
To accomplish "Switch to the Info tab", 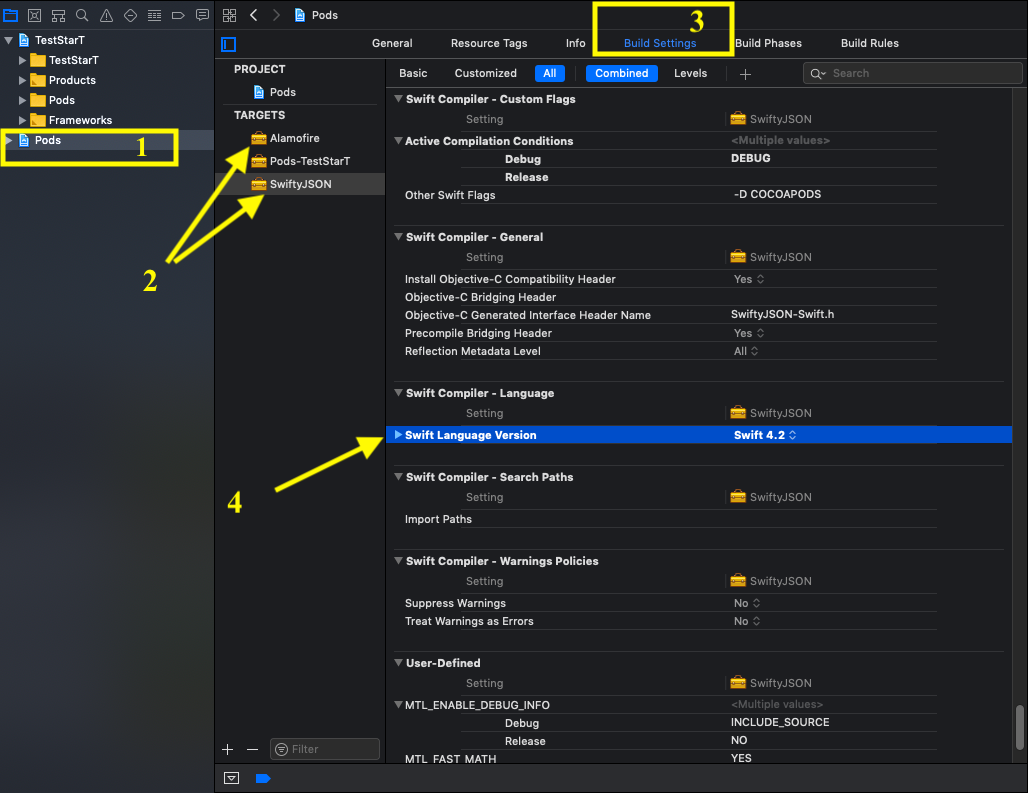I will pos(576,43).
